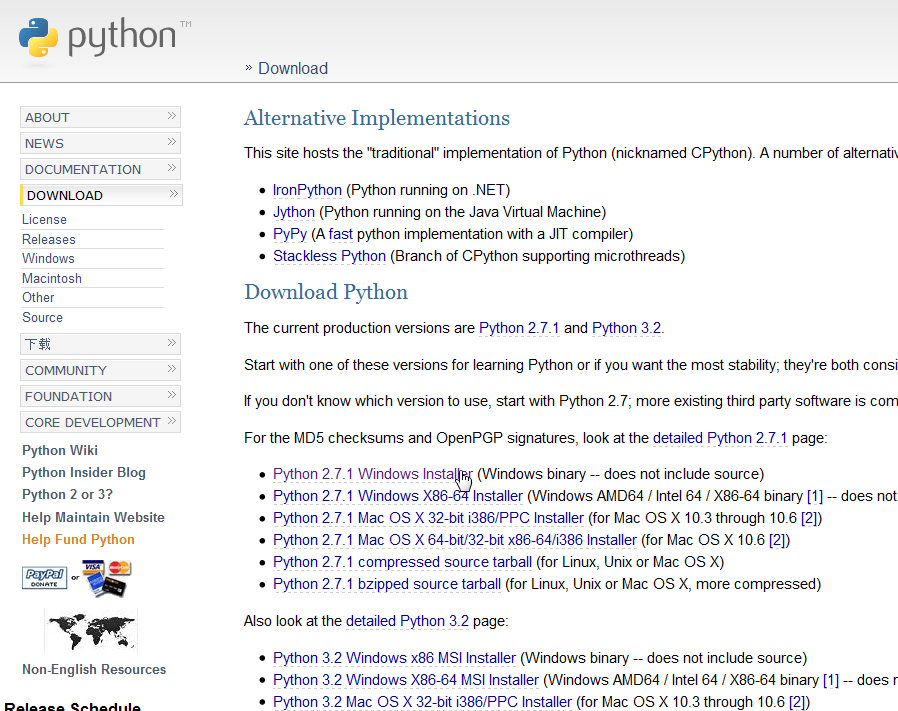
Task: Follow the Jython link
Action: 294,212
